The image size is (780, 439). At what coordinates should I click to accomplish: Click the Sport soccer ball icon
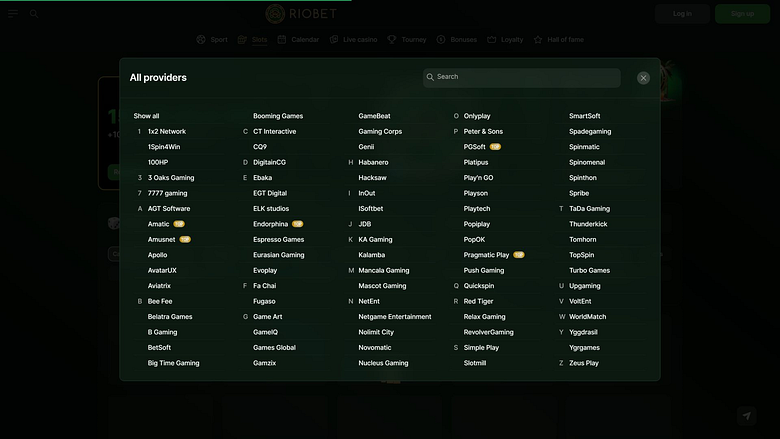pos(201,40)
